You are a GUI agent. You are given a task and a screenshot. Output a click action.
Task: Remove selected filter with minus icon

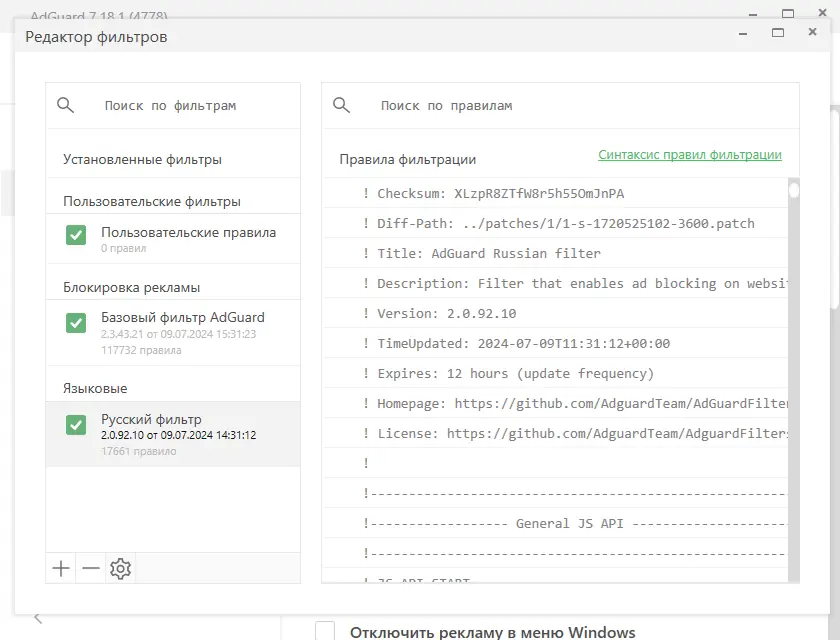pyautogui.click(x=91, y=569)
